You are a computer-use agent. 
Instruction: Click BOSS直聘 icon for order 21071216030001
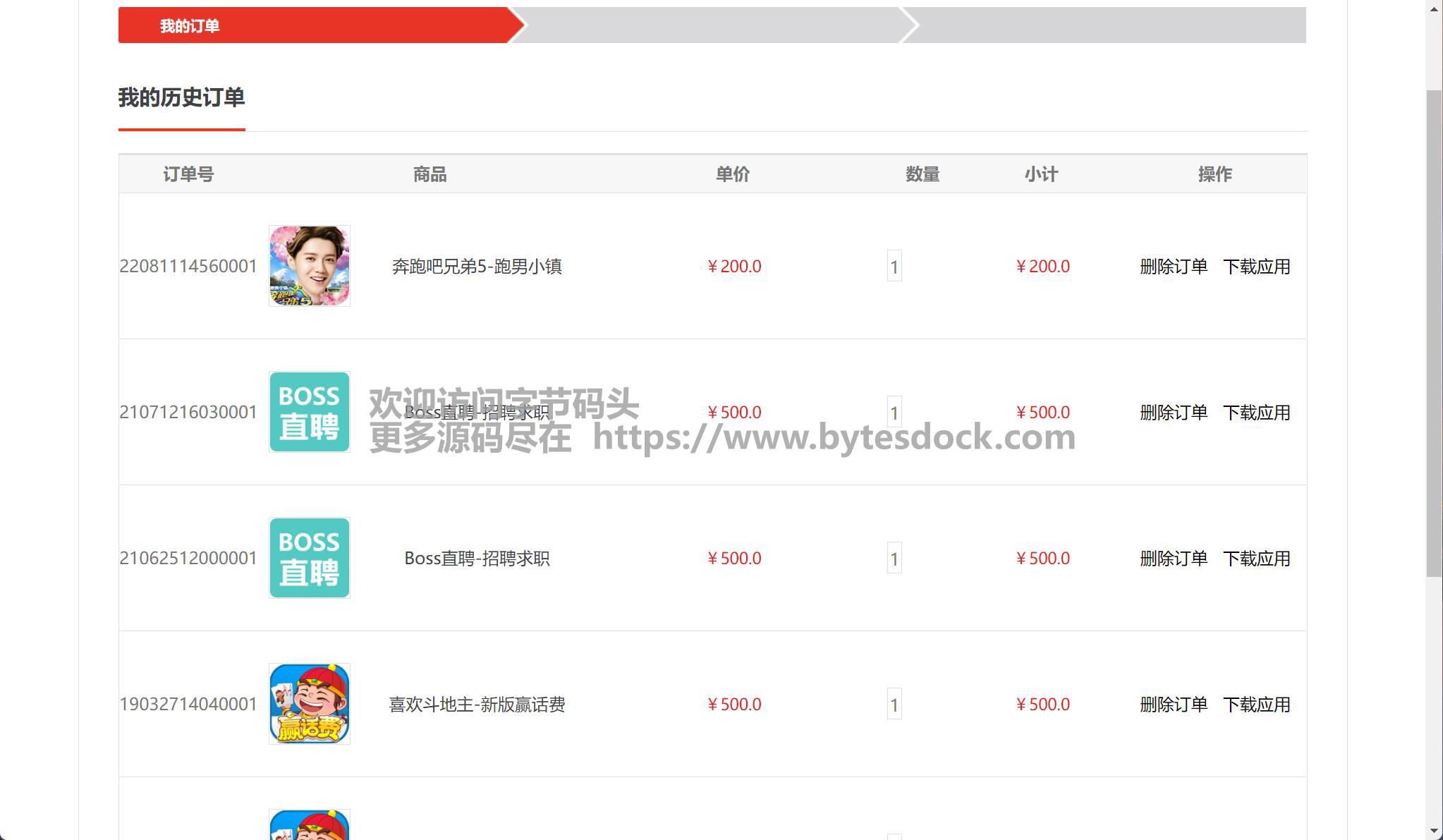309,412
